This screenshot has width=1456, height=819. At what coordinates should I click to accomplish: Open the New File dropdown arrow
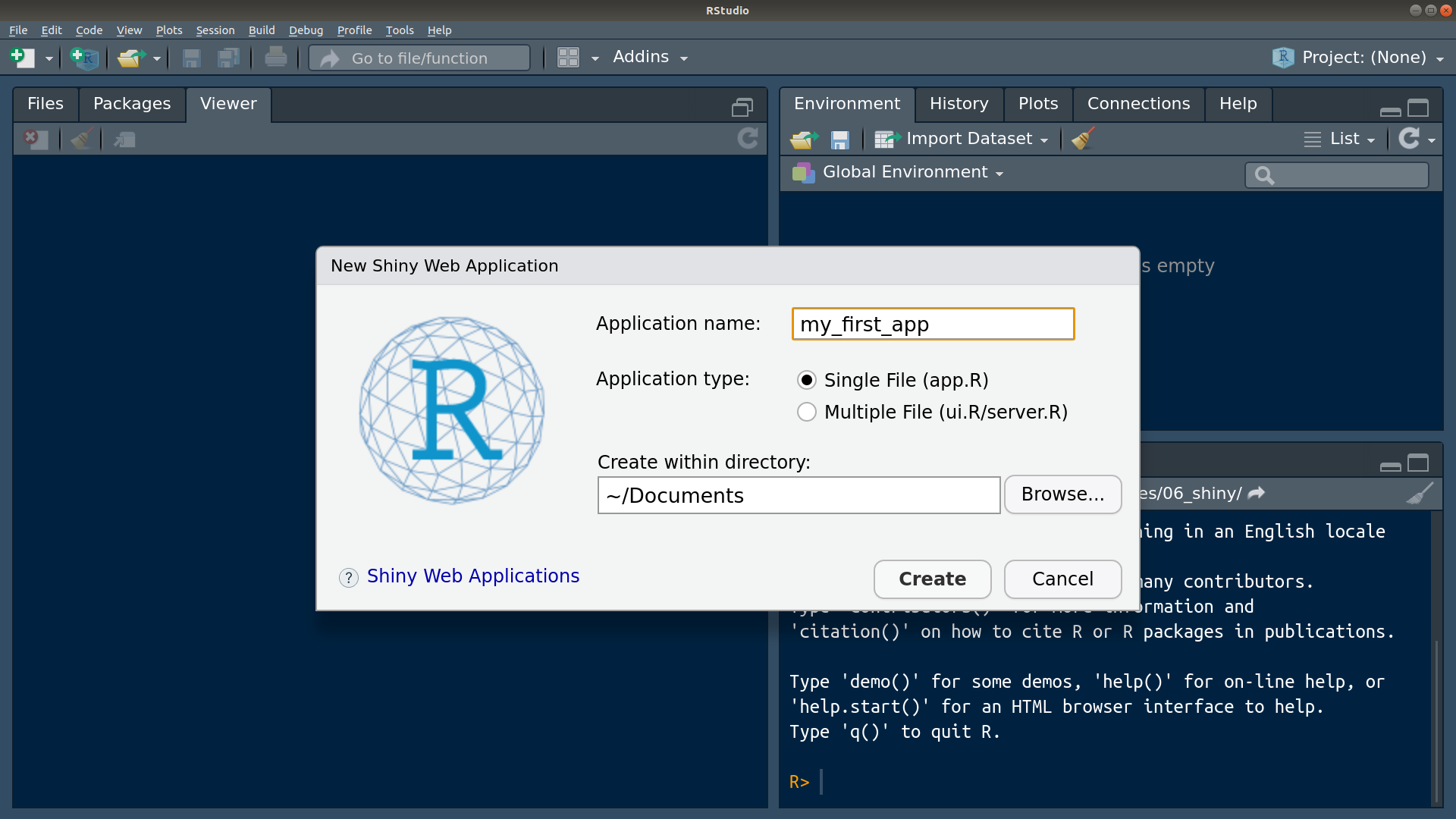[49, 58]
